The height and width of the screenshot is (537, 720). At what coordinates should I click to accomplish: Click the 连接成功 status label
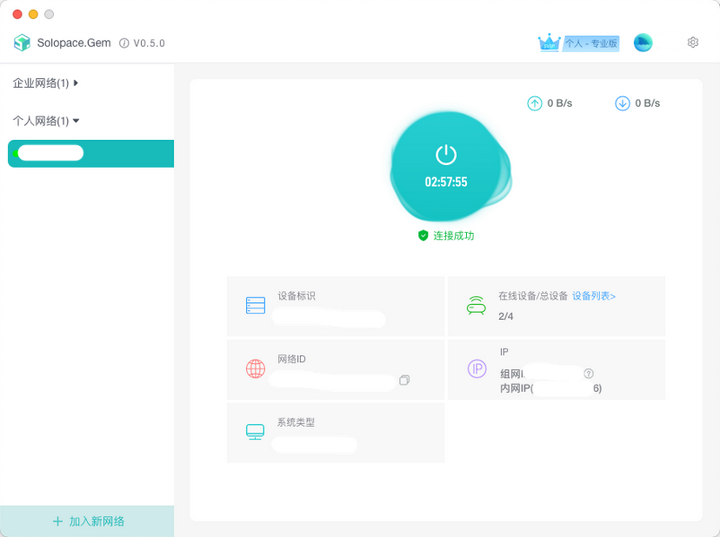tap(454, 236)
